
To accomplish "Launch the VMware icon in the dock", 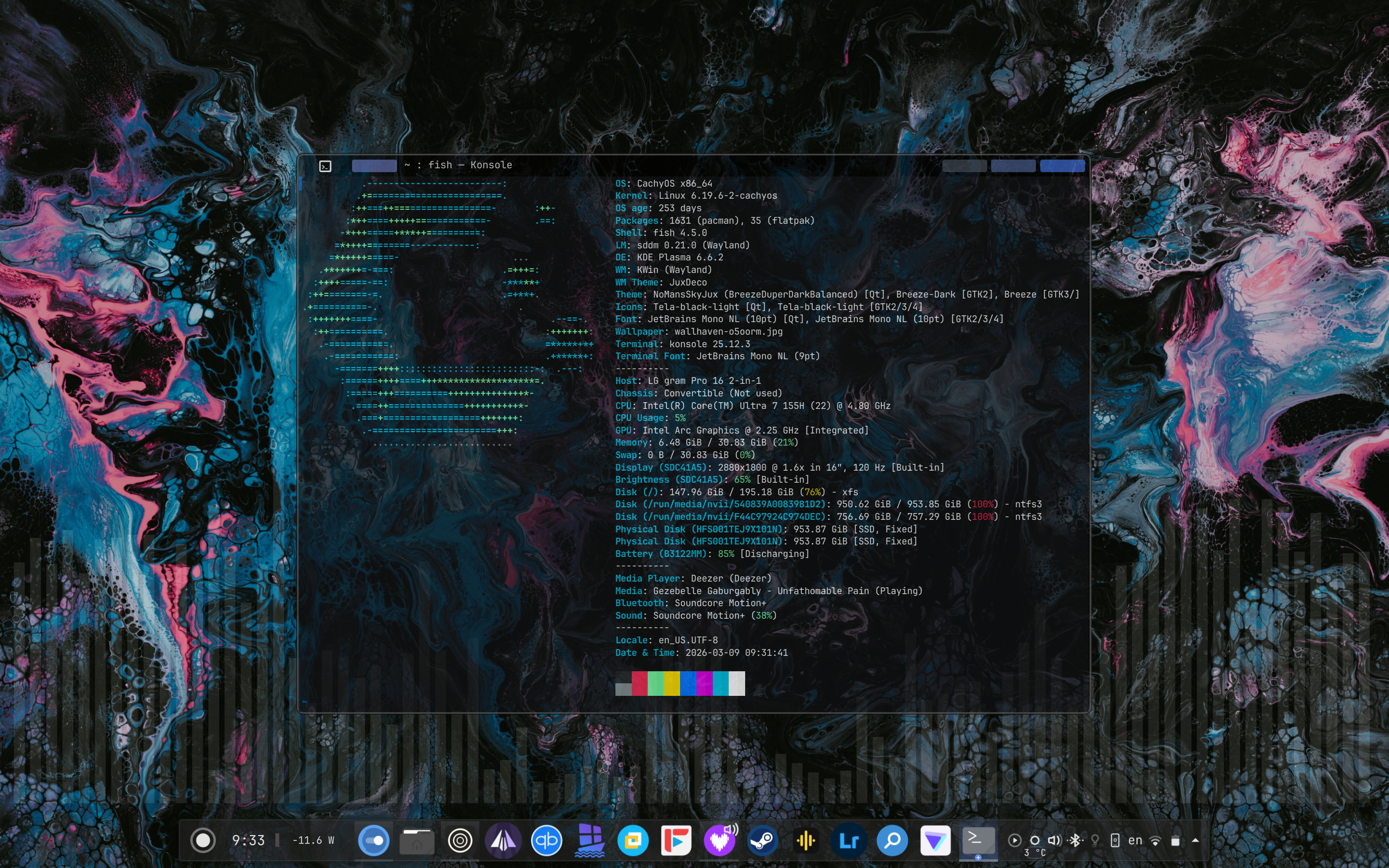I will point(632,841).
